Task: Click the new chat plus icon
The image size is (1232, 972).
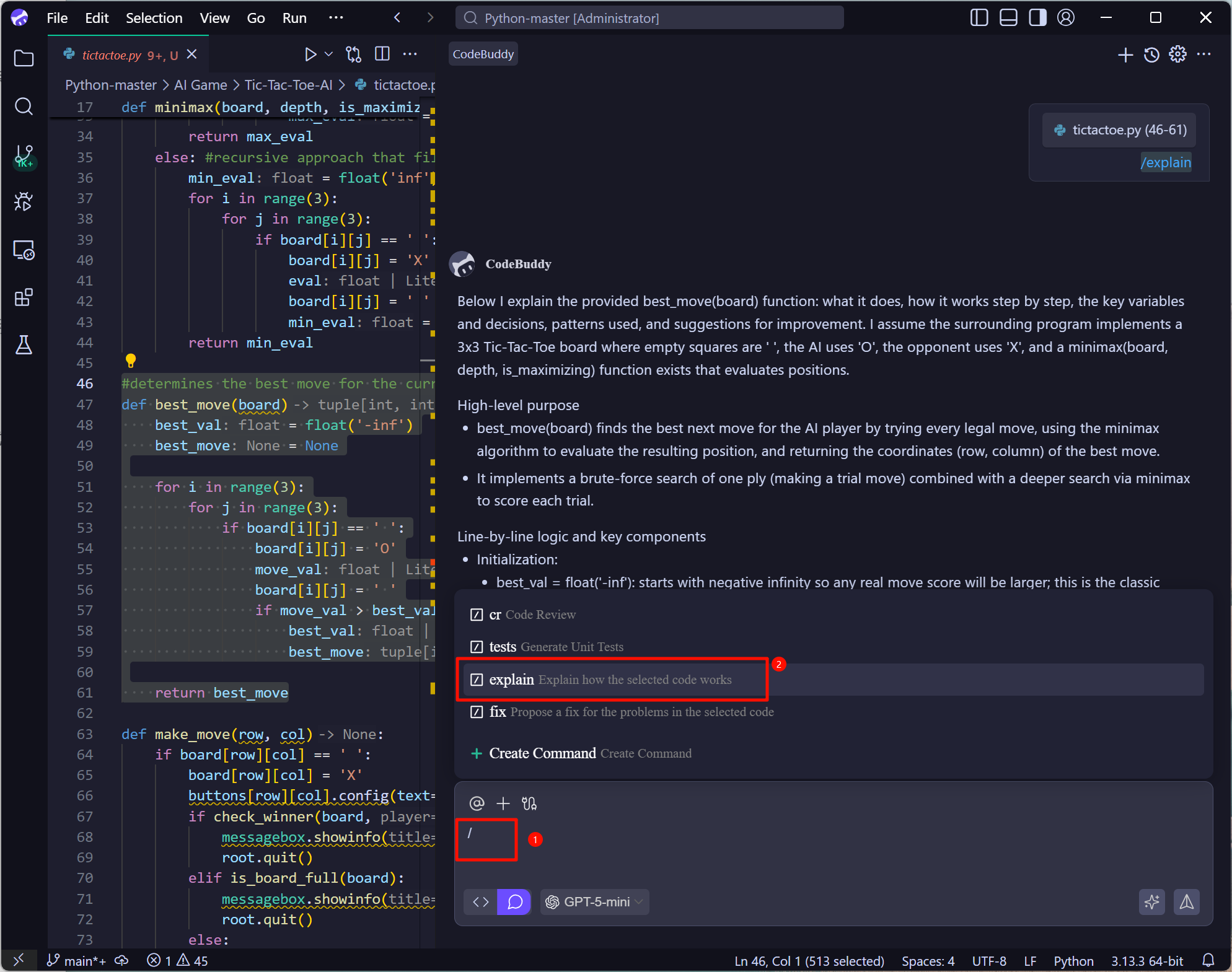Action: click(x=1125, y=55)
